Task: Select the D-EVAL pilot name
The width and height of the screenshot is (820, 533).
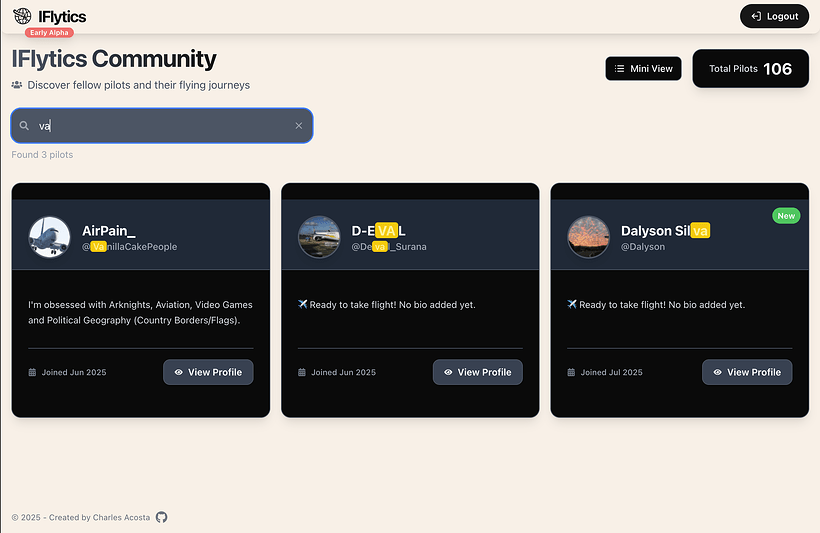Action: pos(378,231)
